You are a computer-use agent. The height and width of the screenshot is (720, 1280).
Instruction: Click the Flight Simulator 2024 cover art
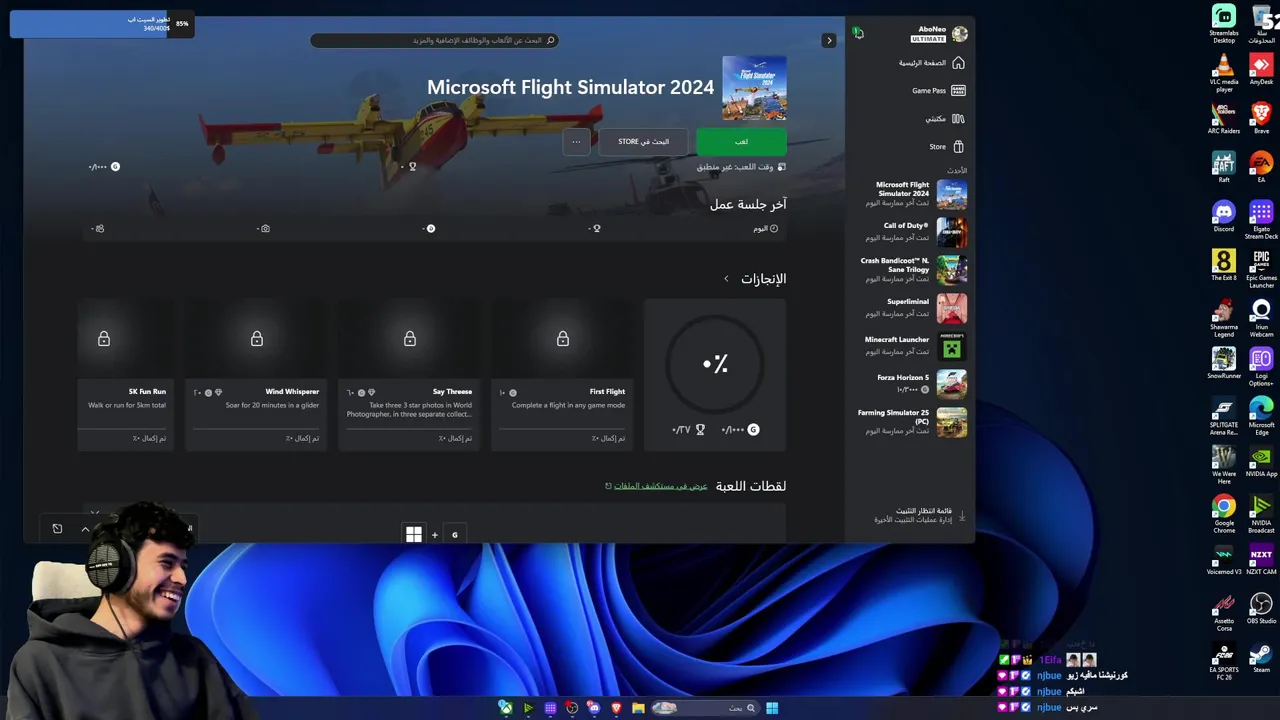click(x=754, y=88)
